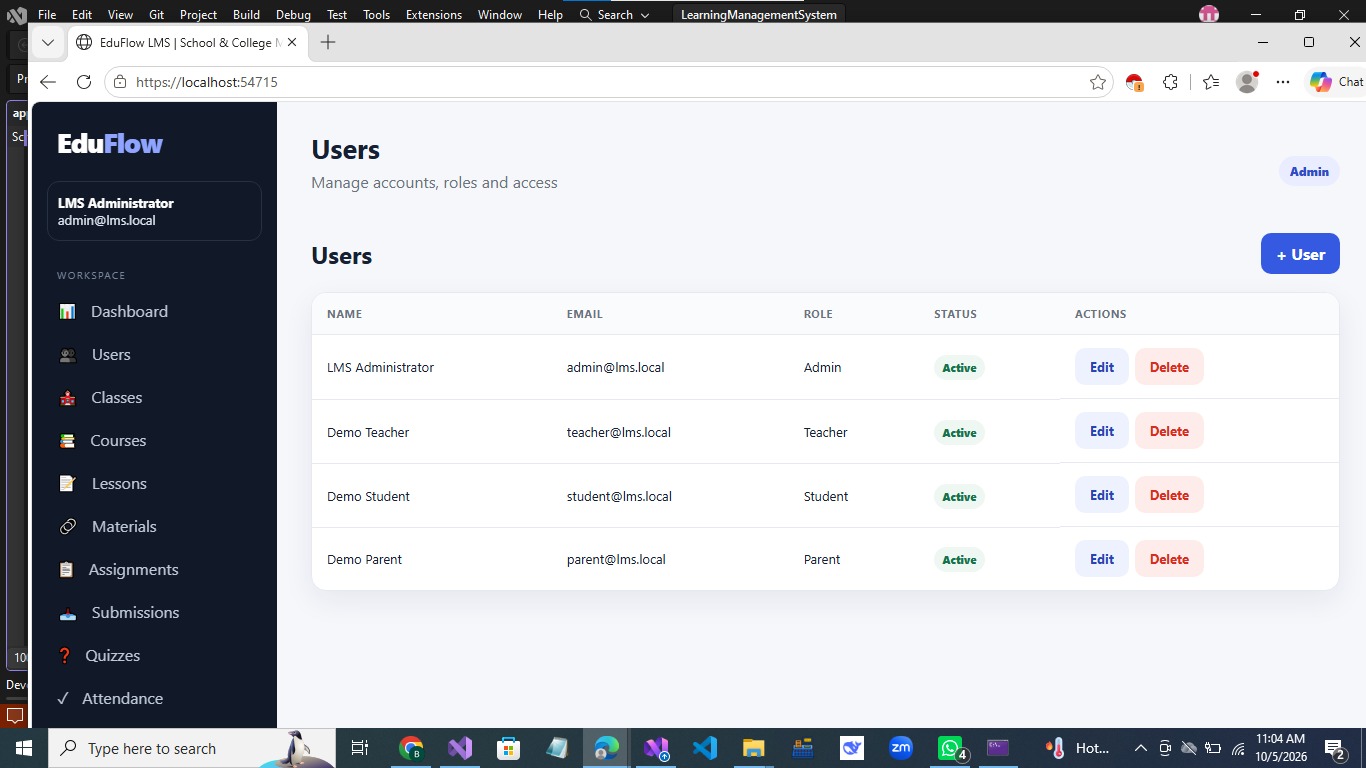1366x768 pixels.
Task: Delete the Demo Teacher user
Action: (1169, 431)
